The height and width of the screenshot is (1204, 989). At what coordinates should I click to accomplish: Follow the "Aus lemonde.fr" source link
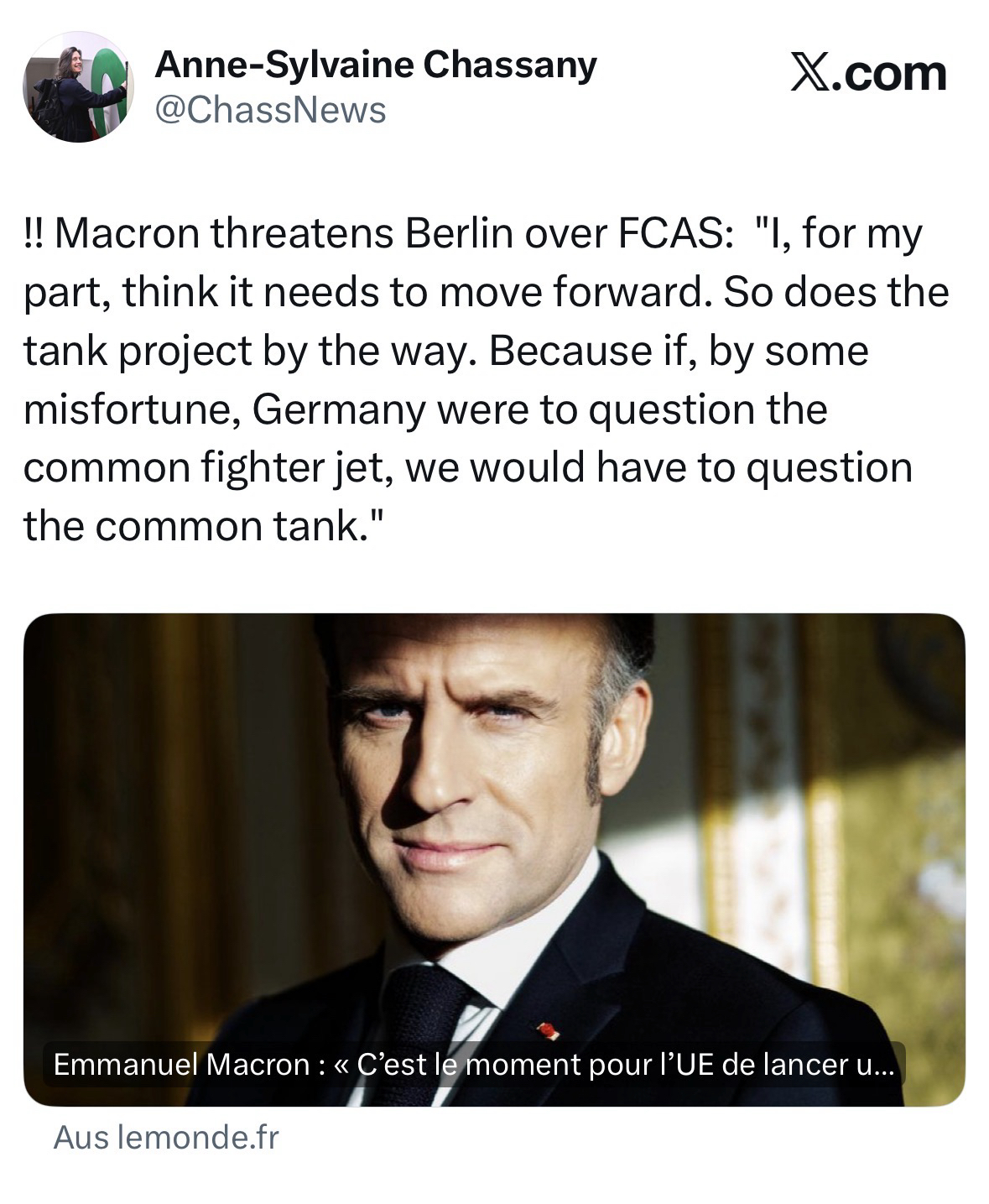165,1138
